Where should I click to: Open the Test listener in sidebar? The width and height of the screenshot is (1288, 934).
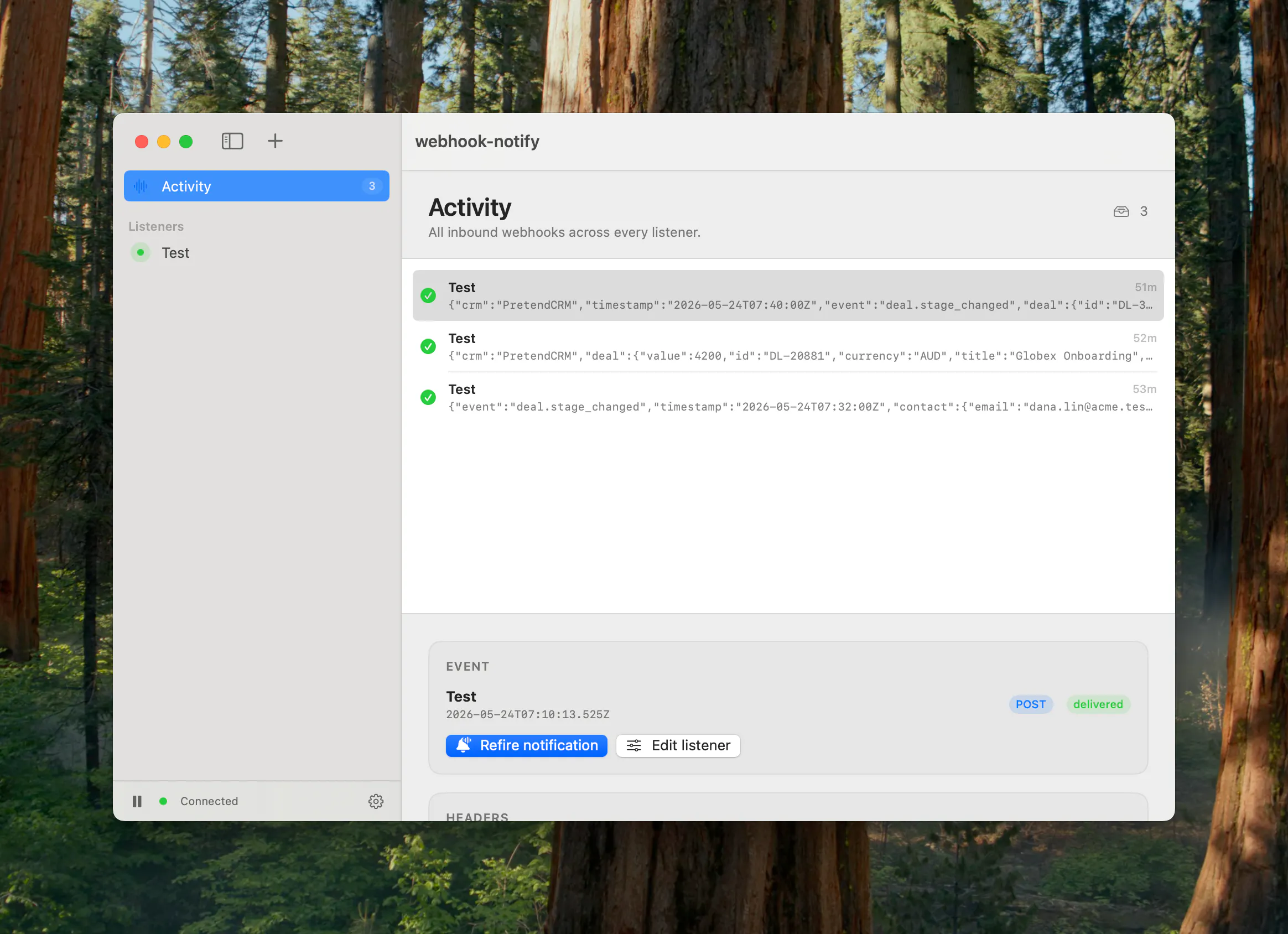point(257,252)
